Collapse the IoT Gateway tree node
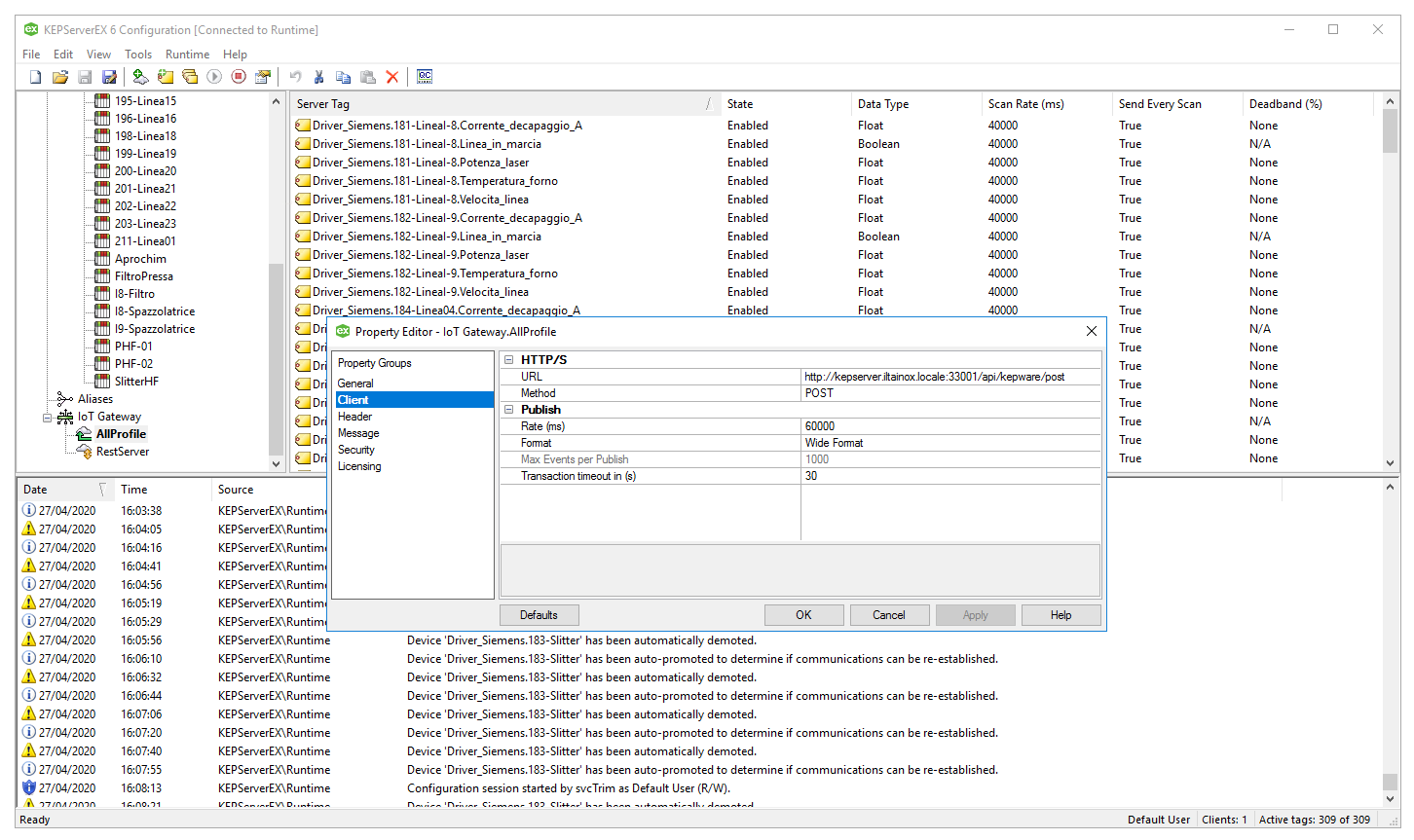This screenshot has height=840, width=1414. pos(47,417)
